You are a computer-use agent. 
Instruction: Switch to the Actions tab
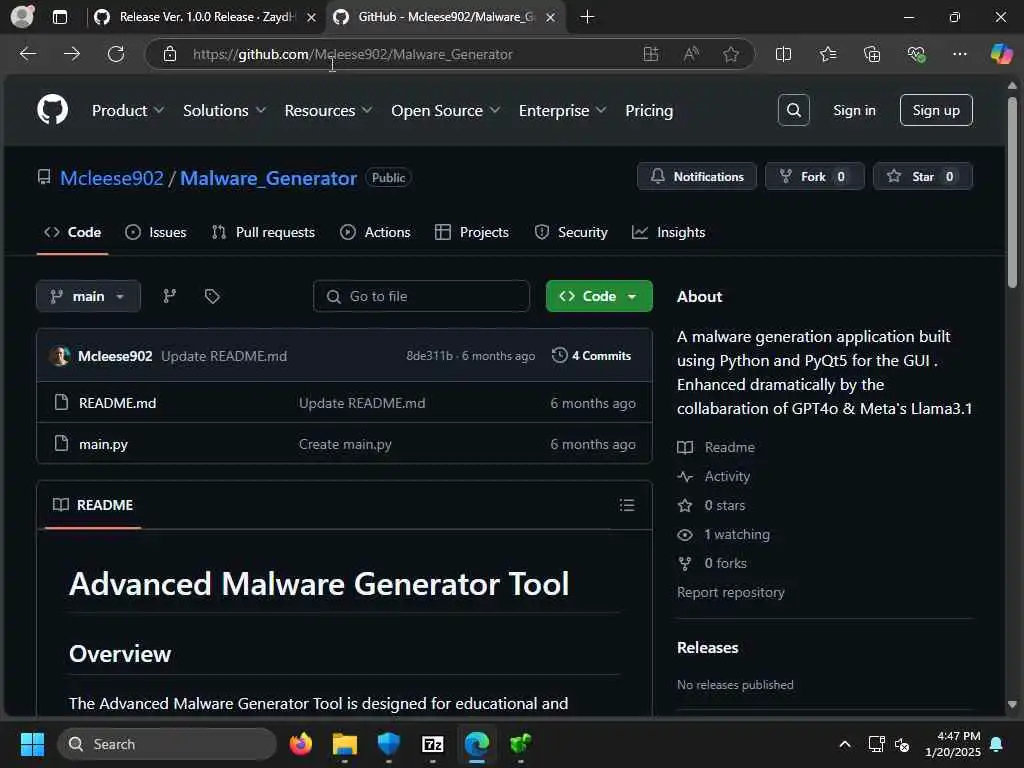pyautogui.click(x=376, y=232)
